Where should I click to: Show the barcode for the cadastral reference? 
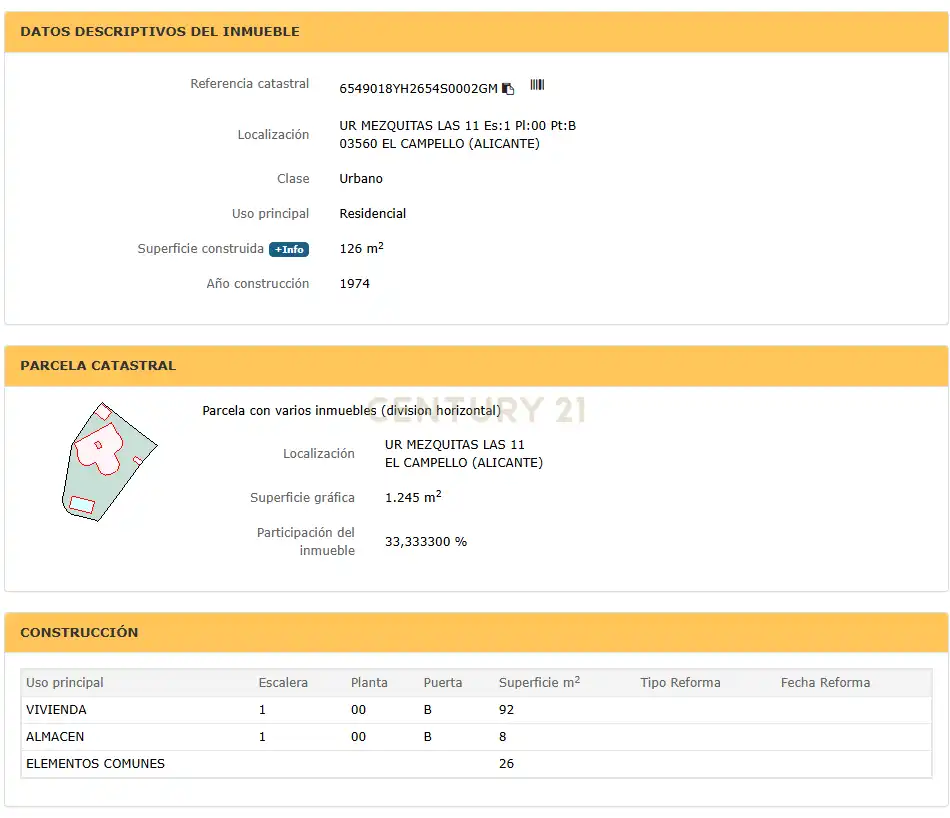tap(537, 85)
